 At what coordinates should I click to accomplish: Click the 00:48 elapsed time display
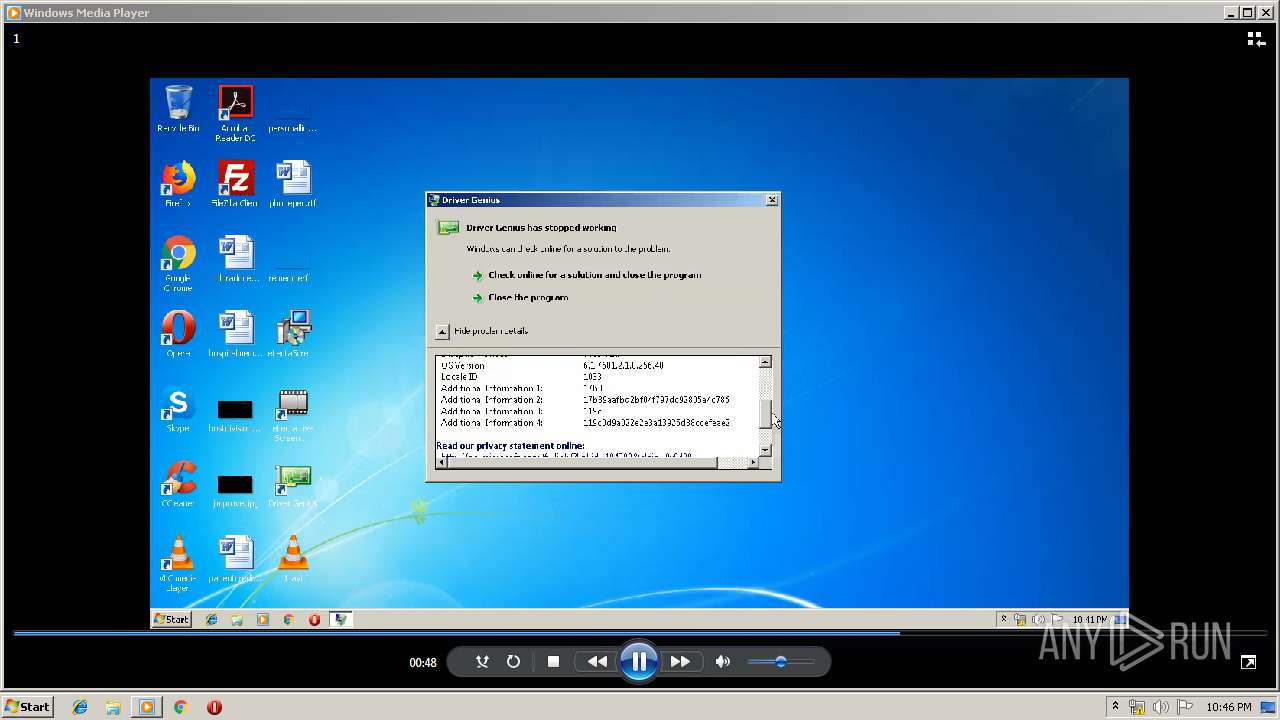point(423,662)
